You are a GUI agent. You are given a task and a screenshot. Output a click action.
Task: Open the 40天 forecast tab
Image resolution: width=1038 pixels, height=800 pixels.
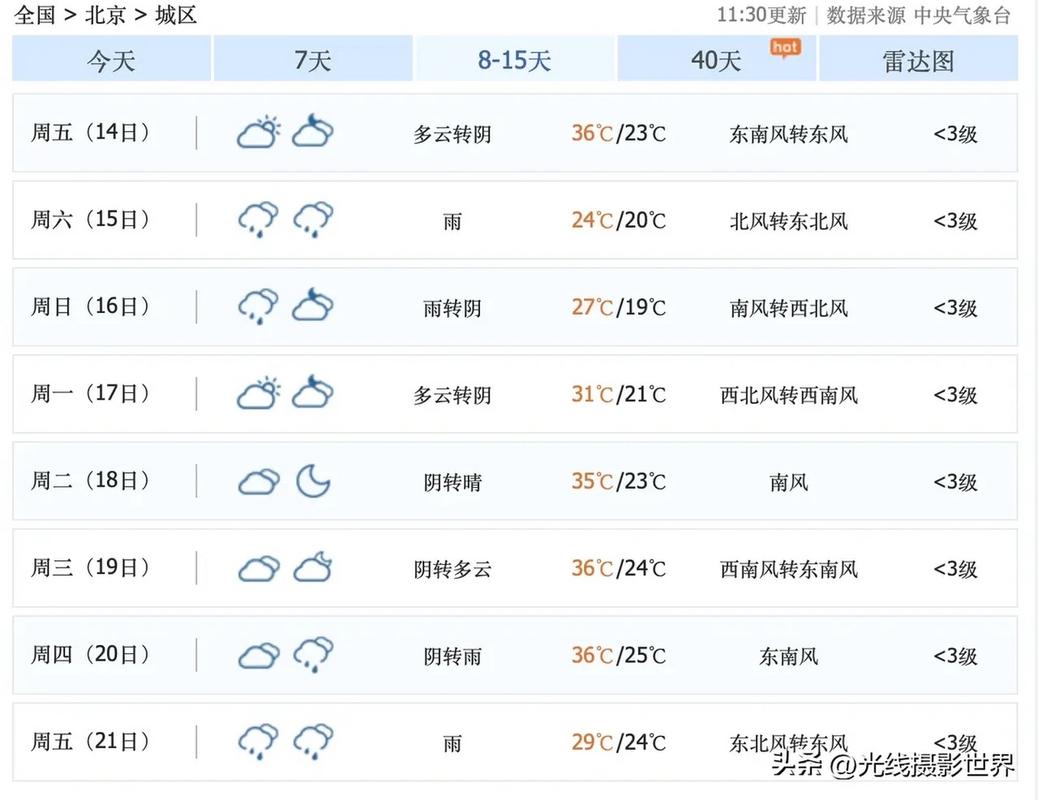click(x=716, y=59)
